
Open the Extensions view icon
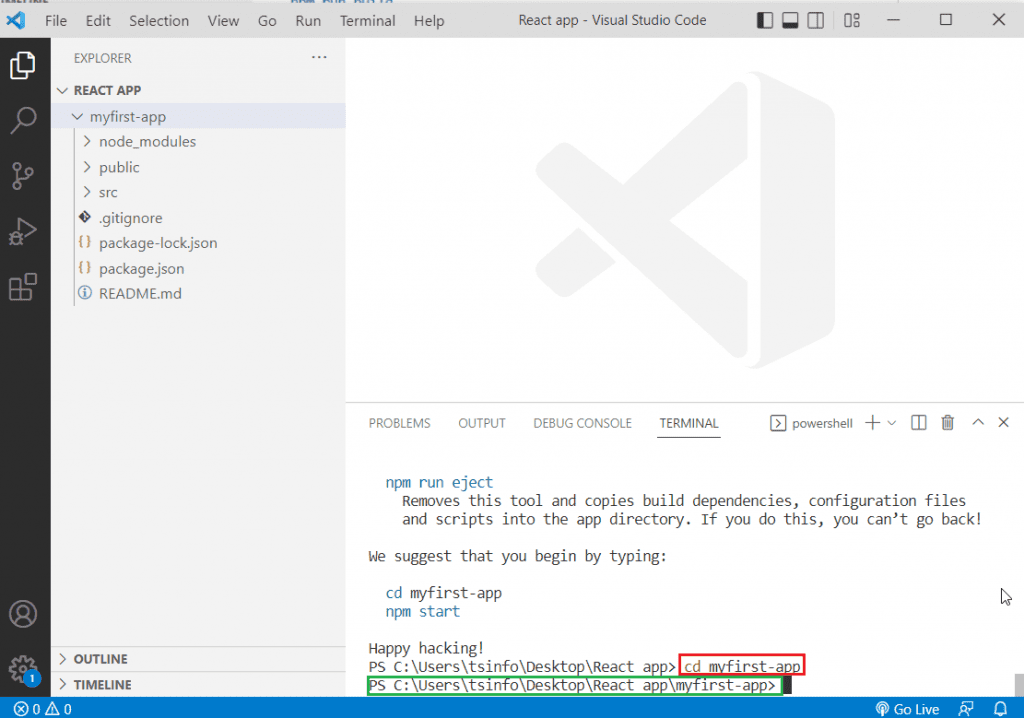click(x=23, y=287)
